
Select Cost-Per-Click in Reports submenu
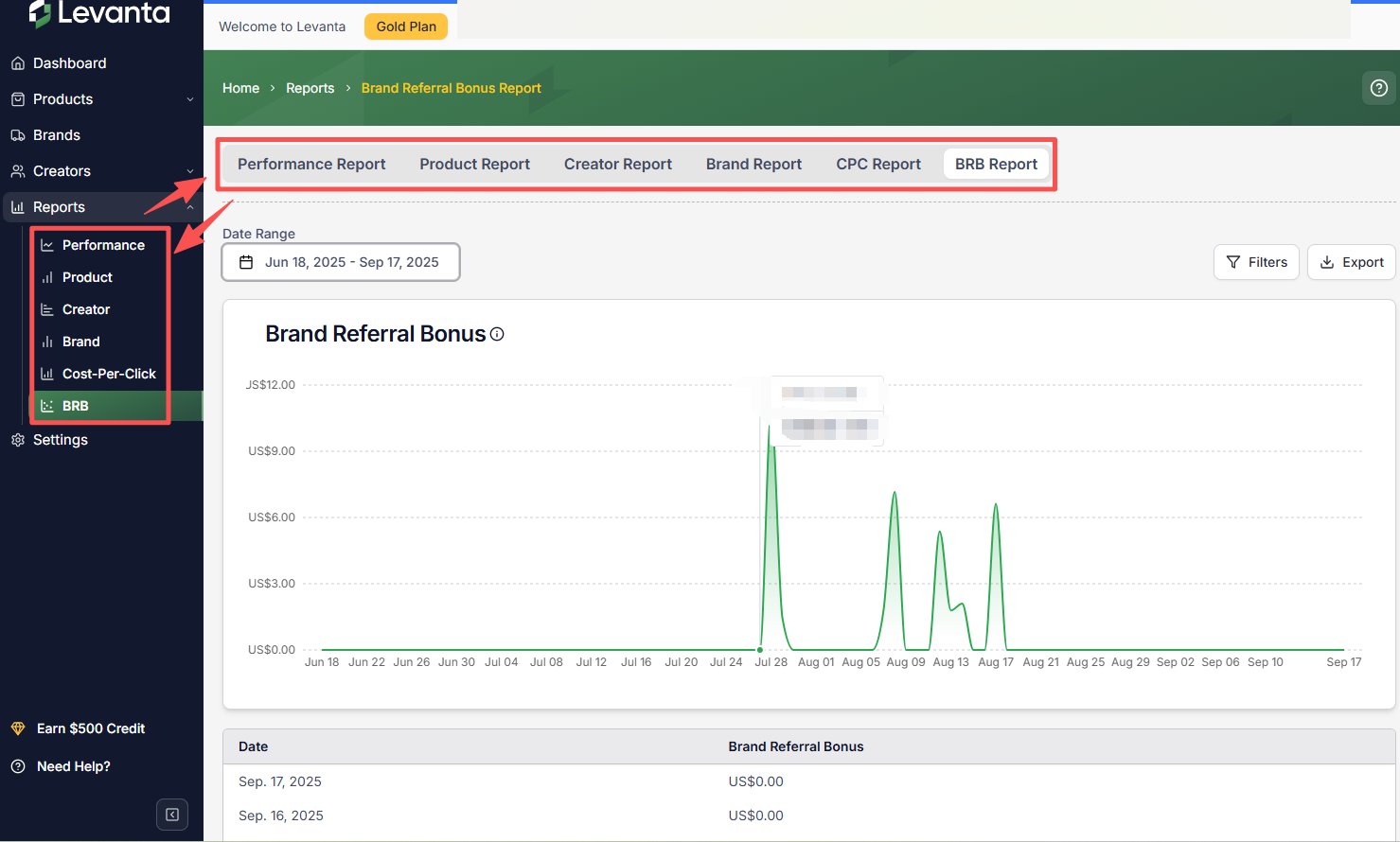click(x=109, y=374)
